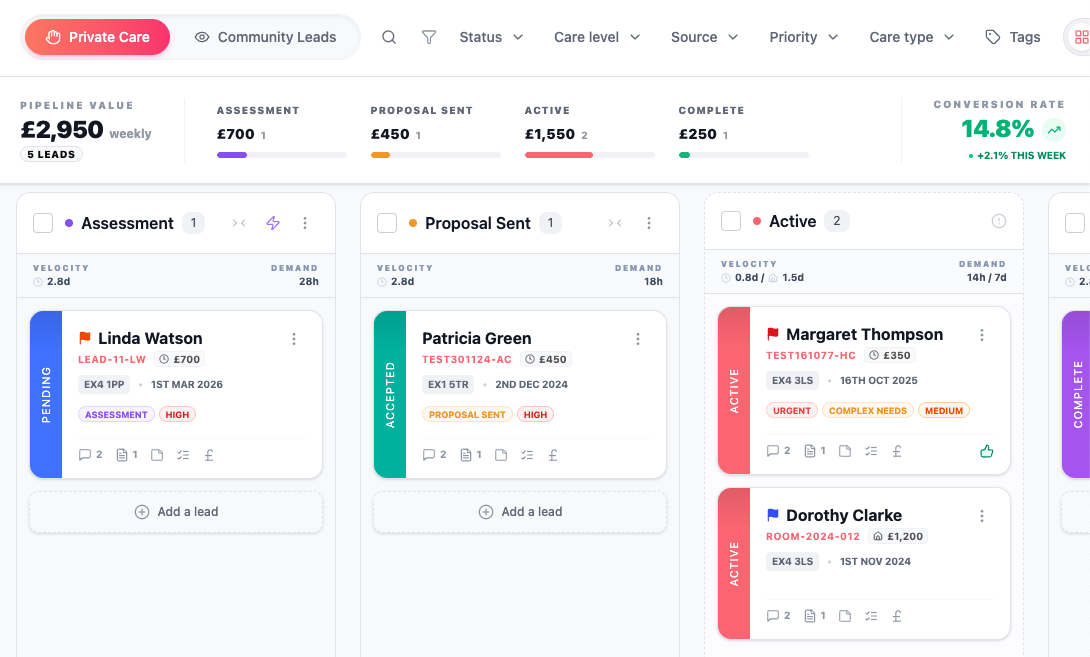Tick the Proposal Sent column checkbox
Viewport: 1090px width, 657px height.
tap(387, 222)
